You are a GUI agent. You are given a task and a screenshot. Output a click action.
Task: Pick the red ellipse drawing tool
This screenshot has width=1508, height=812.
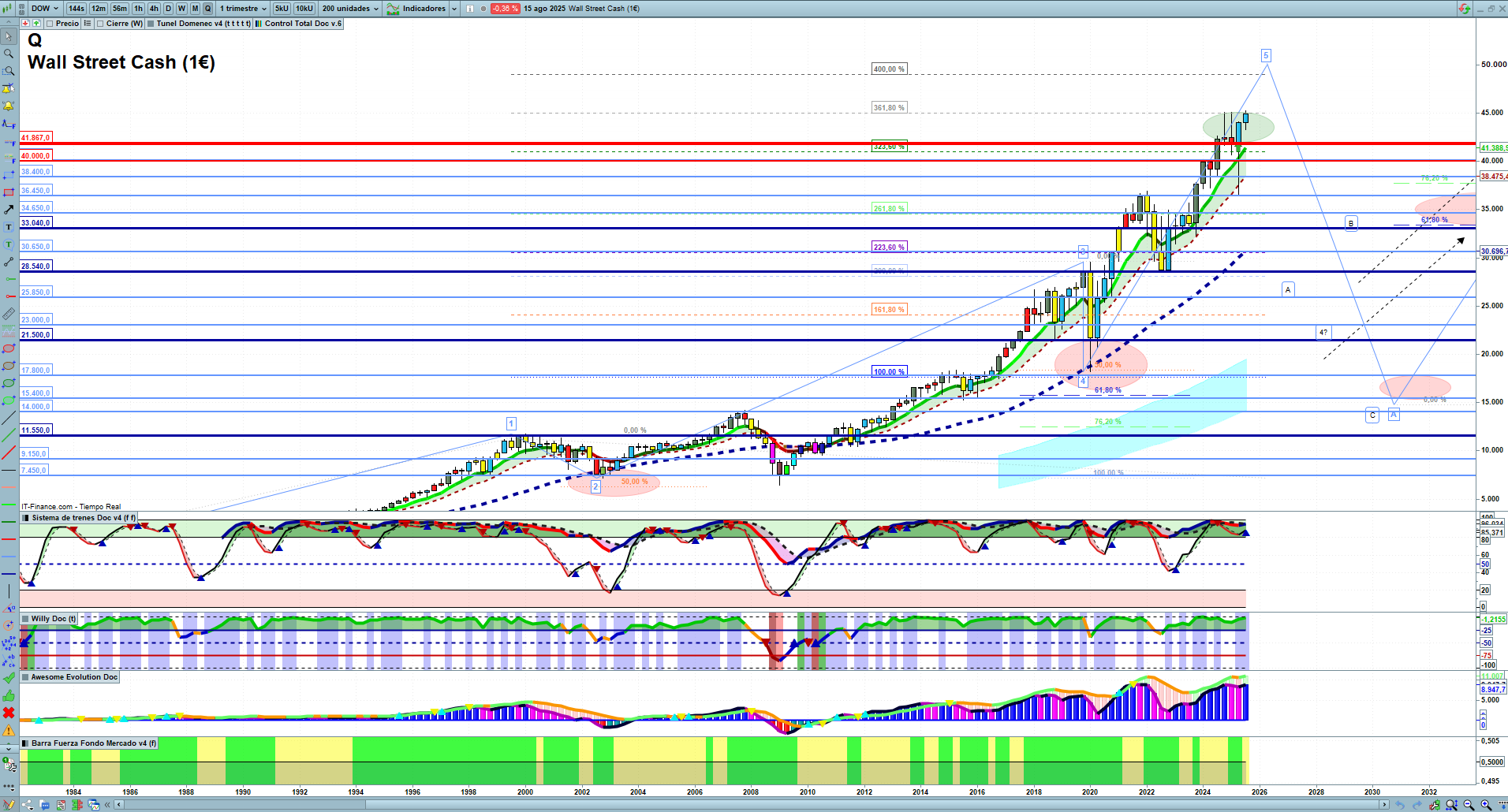click(9, 348)
